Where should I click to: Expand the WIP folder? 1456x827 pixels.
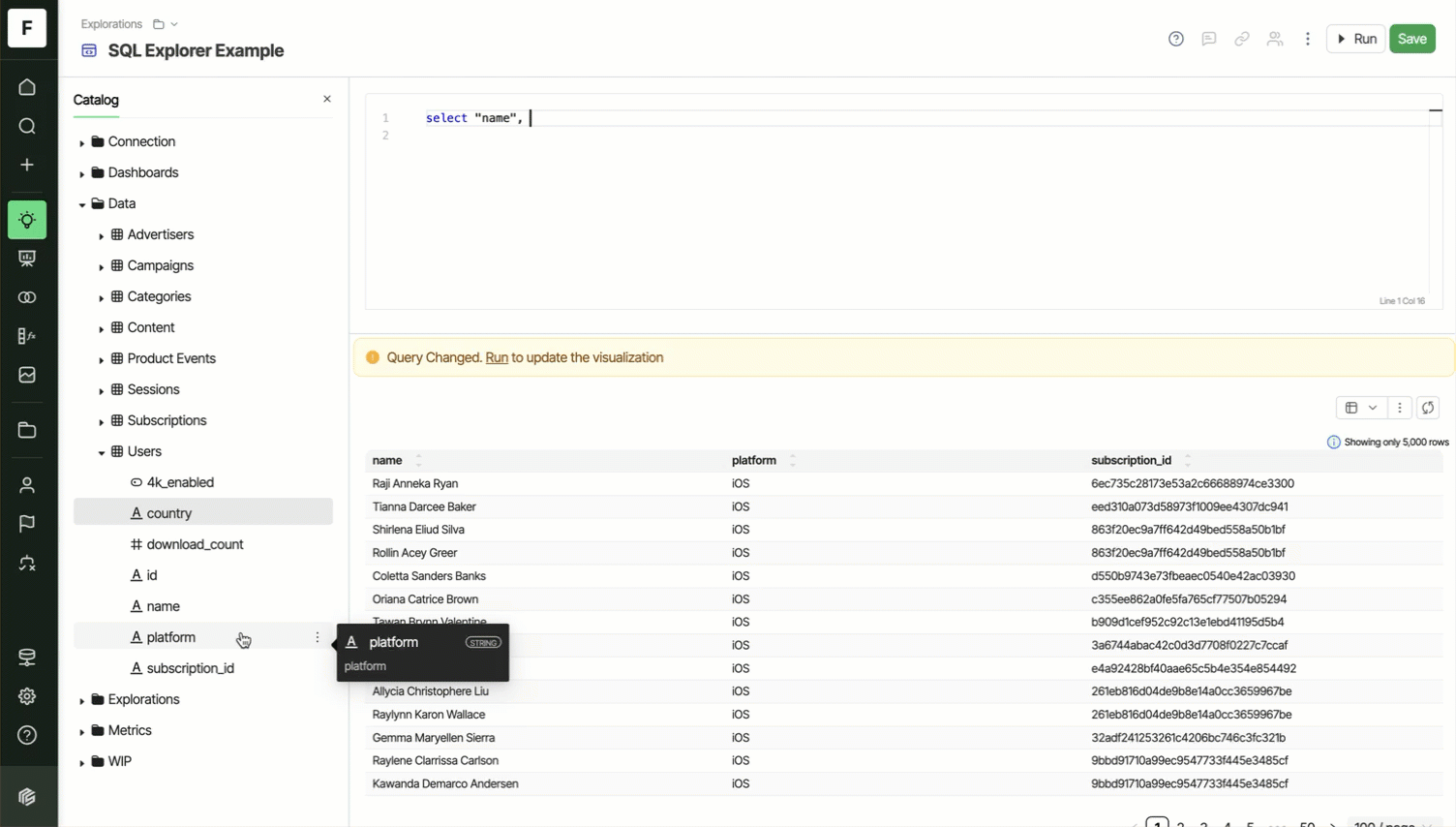(x=82, y=762)
